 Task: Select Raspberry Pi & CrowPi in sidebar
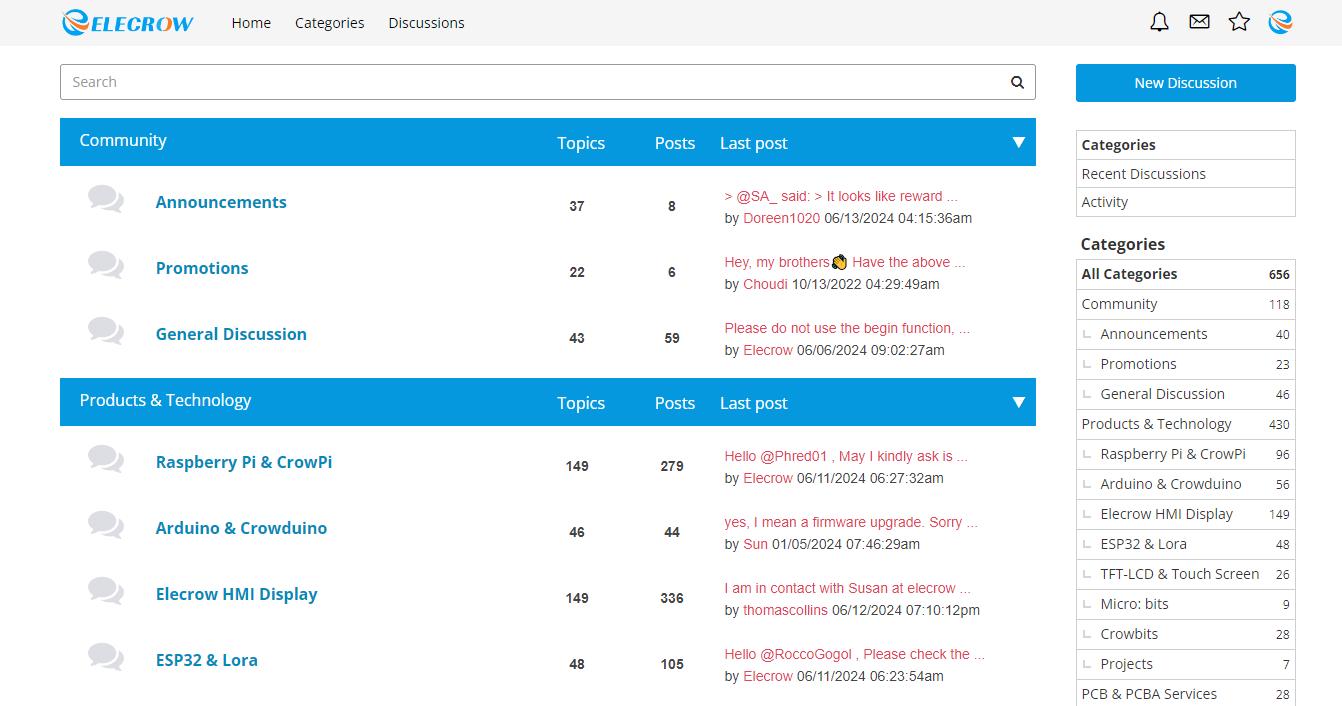1186,454
